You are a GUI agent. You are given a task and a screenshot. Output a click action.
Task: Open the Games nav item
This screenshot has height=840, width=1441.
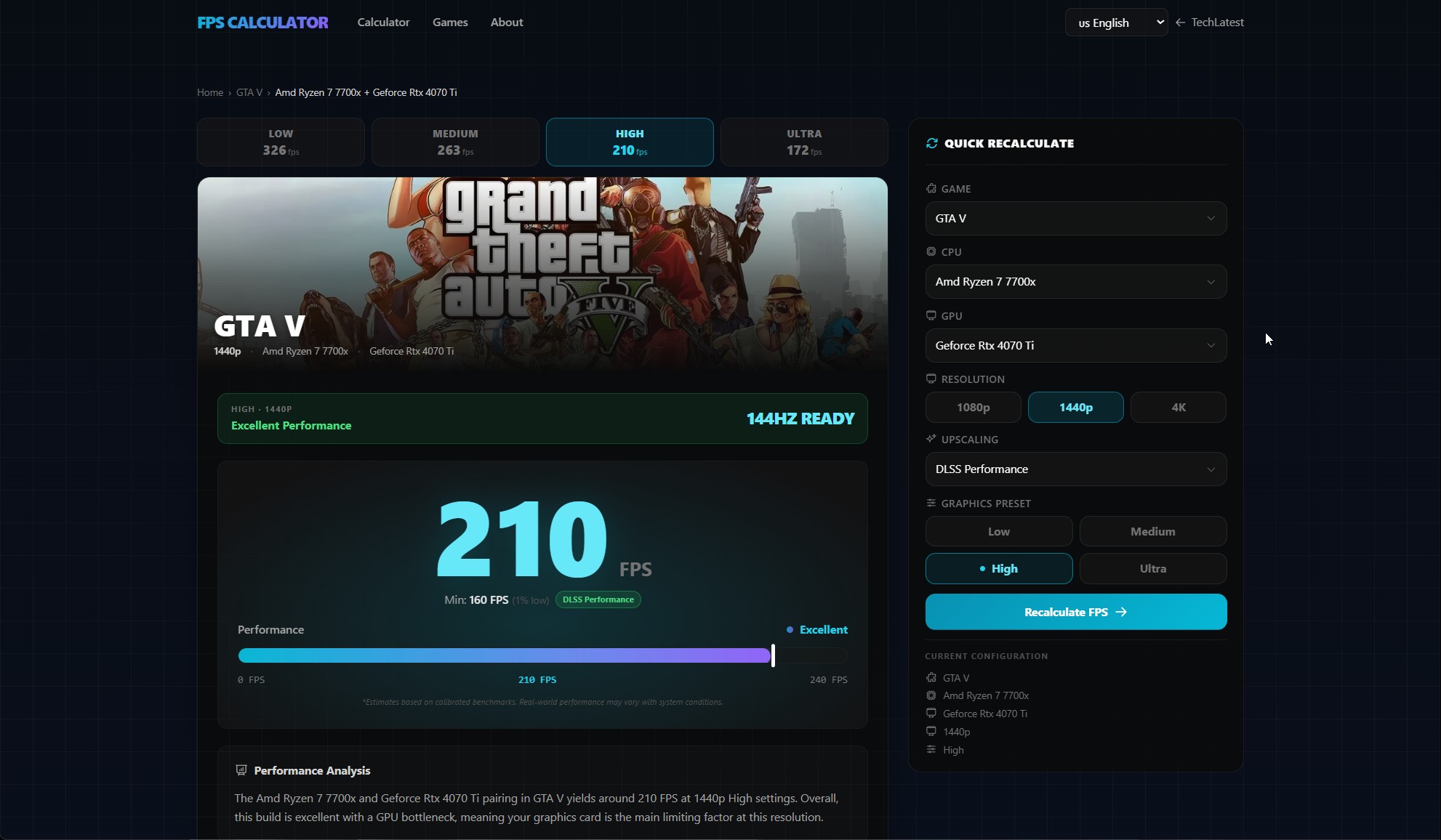[450, 23]
